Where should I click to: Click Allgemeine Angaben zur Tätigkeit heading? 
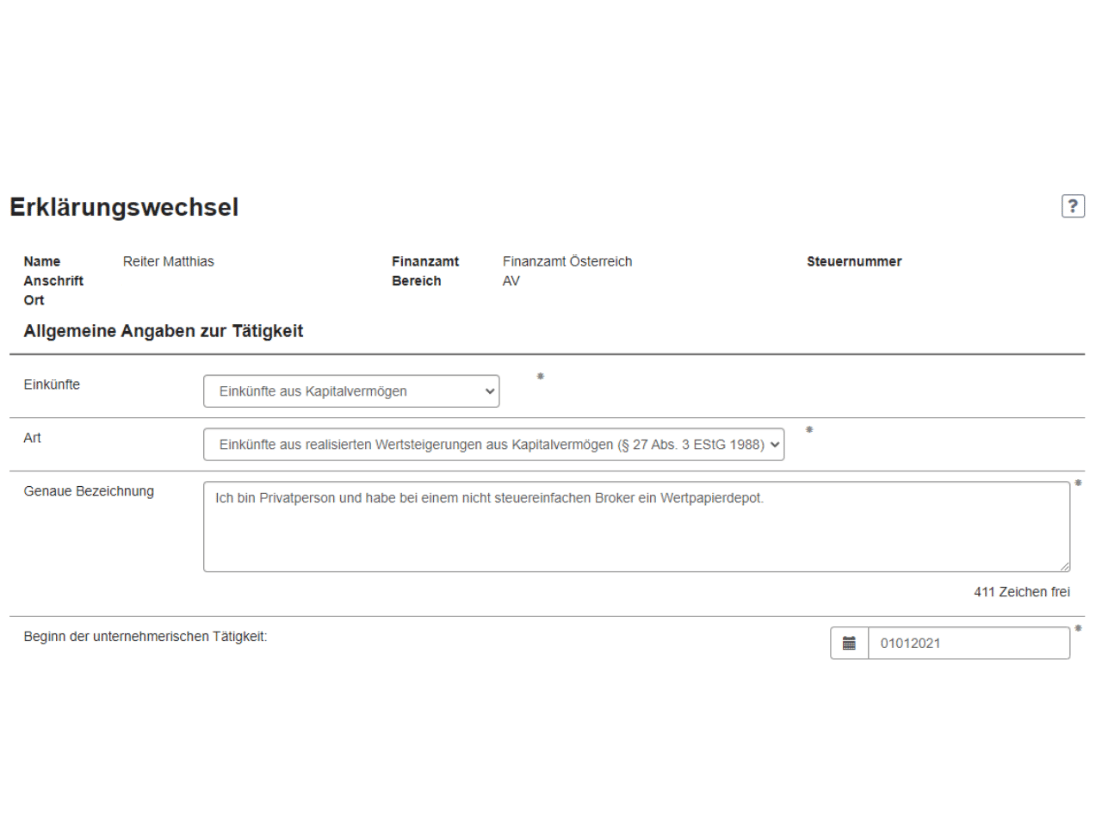click(x=163, y=331)
